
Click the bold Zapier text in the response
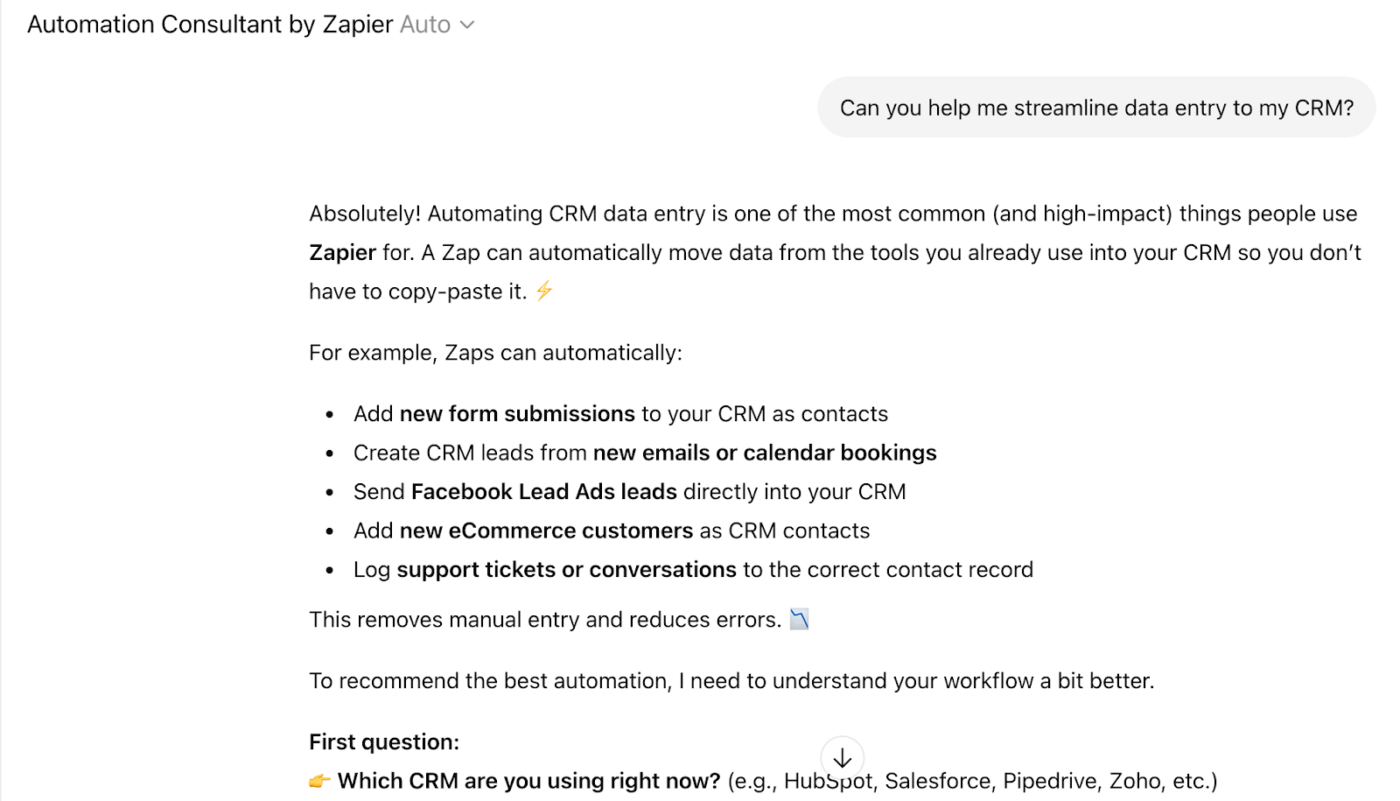coord(342,252)
